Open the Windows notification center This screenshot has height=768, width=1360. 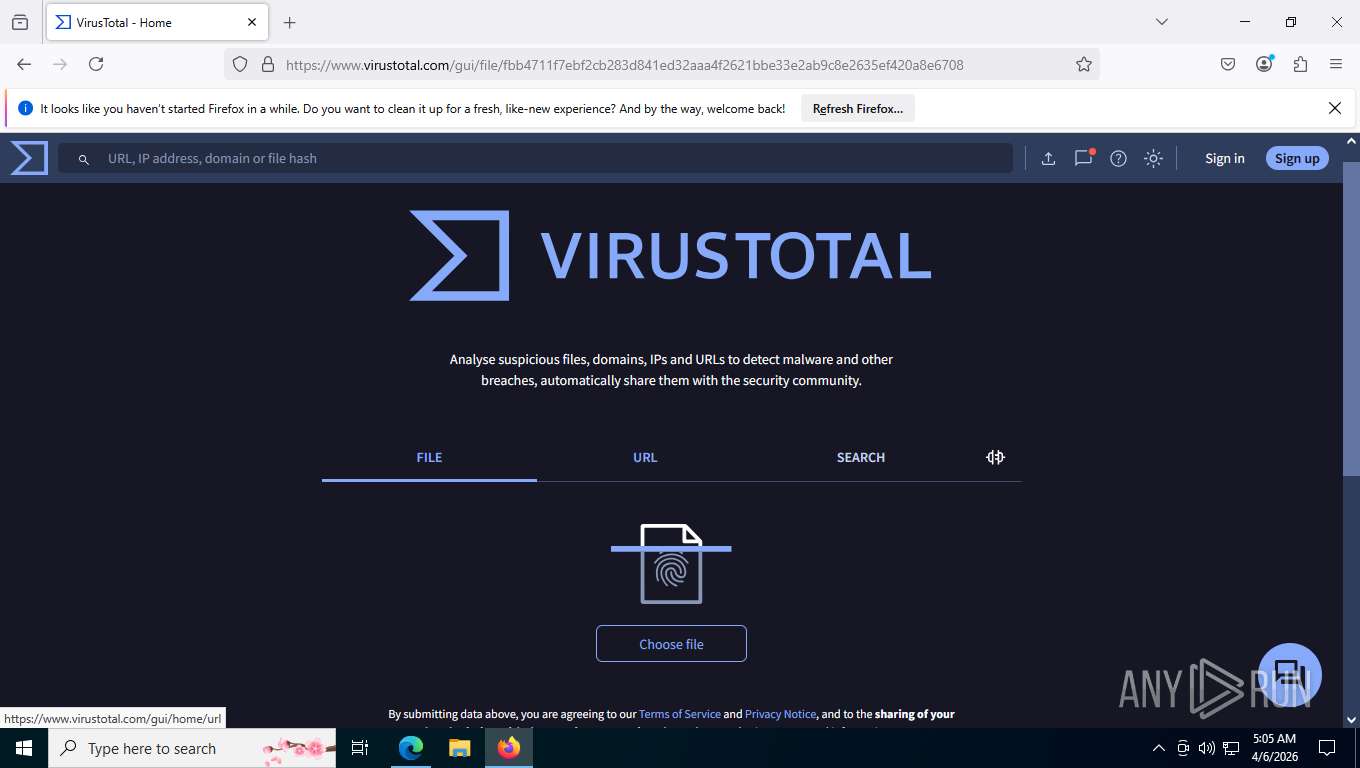(x=1327, y=748)
